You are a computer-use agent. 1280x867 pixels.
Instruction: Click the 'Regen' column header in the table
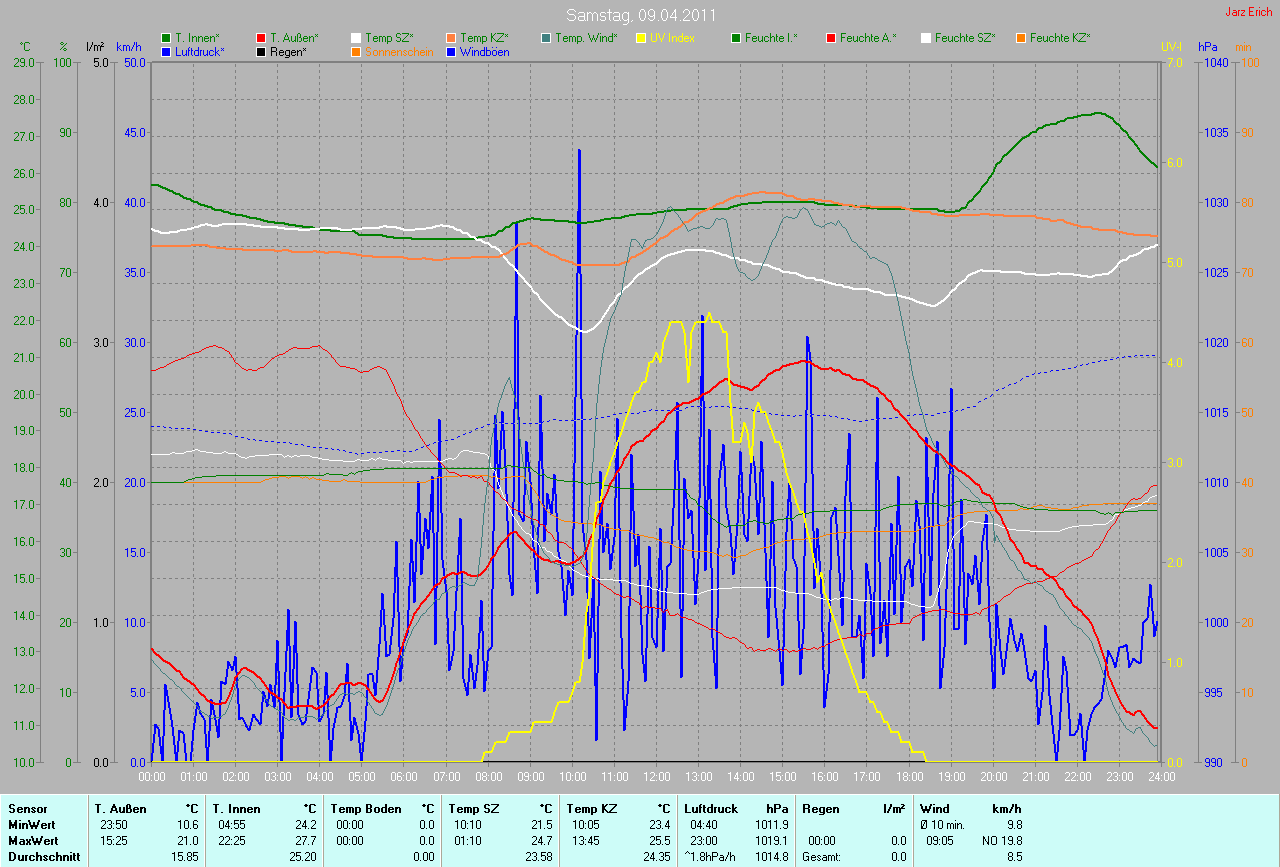tap(819, 808)
